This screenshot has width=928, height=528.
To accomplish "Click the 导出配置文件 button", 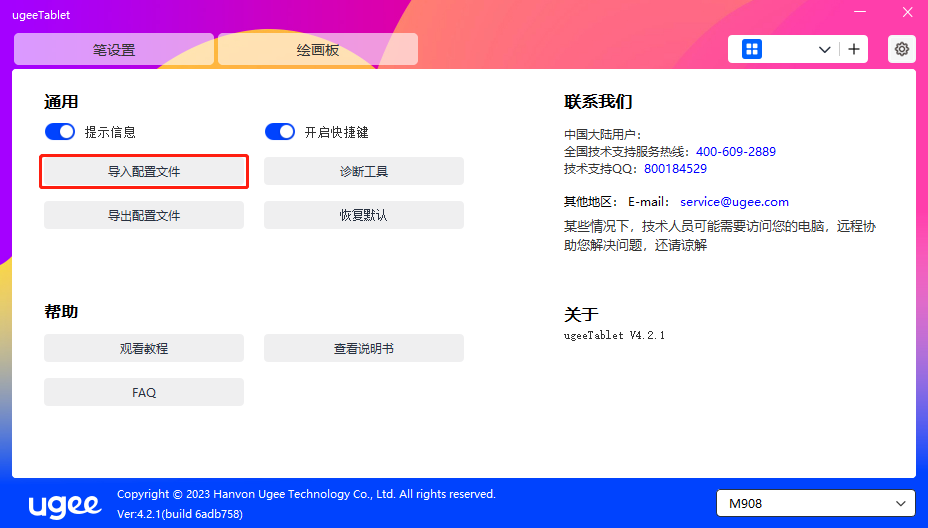I will click(x=144, y=215).
